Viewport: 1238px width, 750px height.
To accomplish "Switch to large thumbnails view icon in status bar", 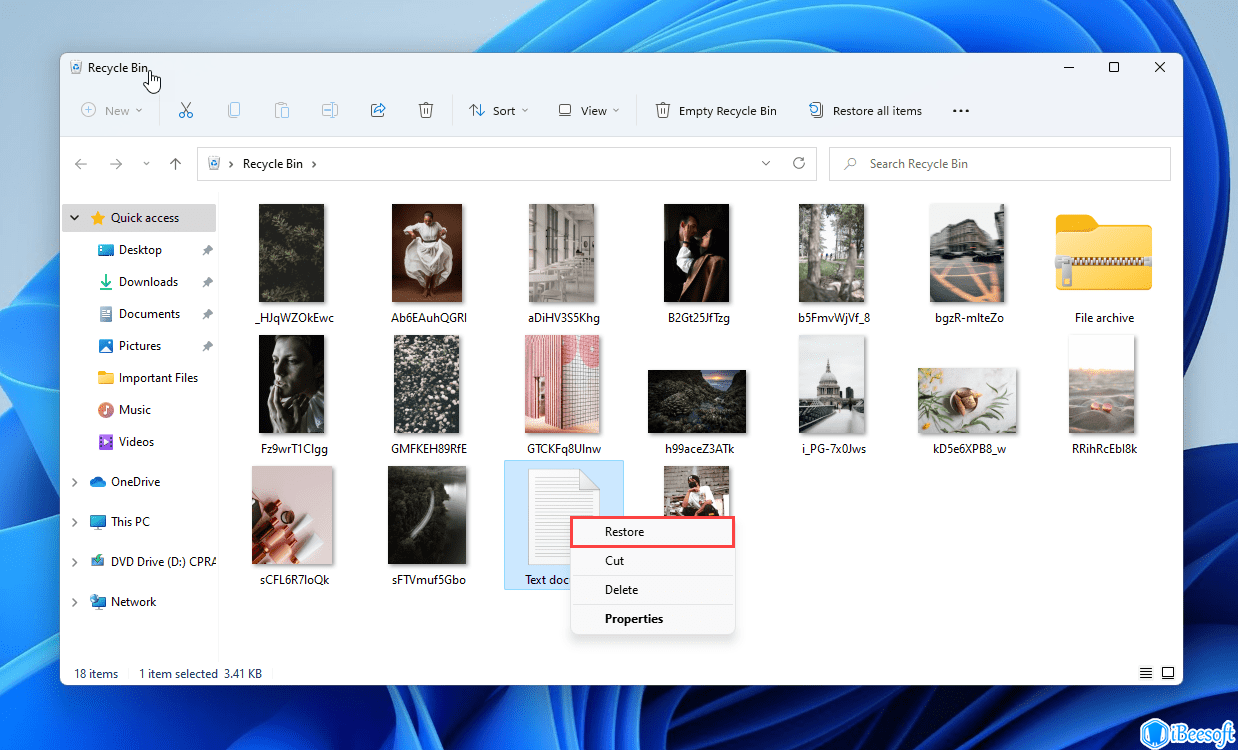I will click(x=1167, y=673).
